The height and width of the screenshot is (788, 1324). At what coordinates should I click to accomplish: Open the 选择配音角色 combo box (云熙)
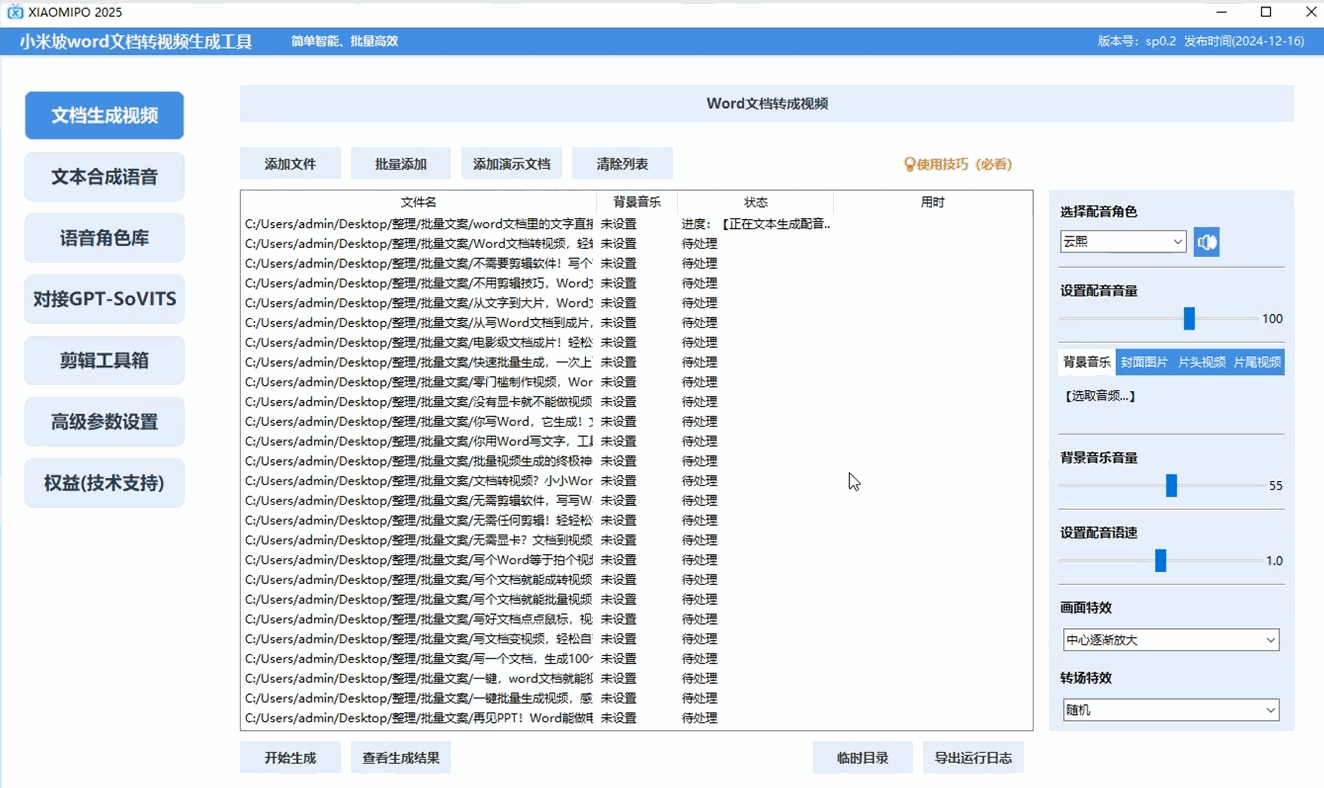click(1123, 242)
